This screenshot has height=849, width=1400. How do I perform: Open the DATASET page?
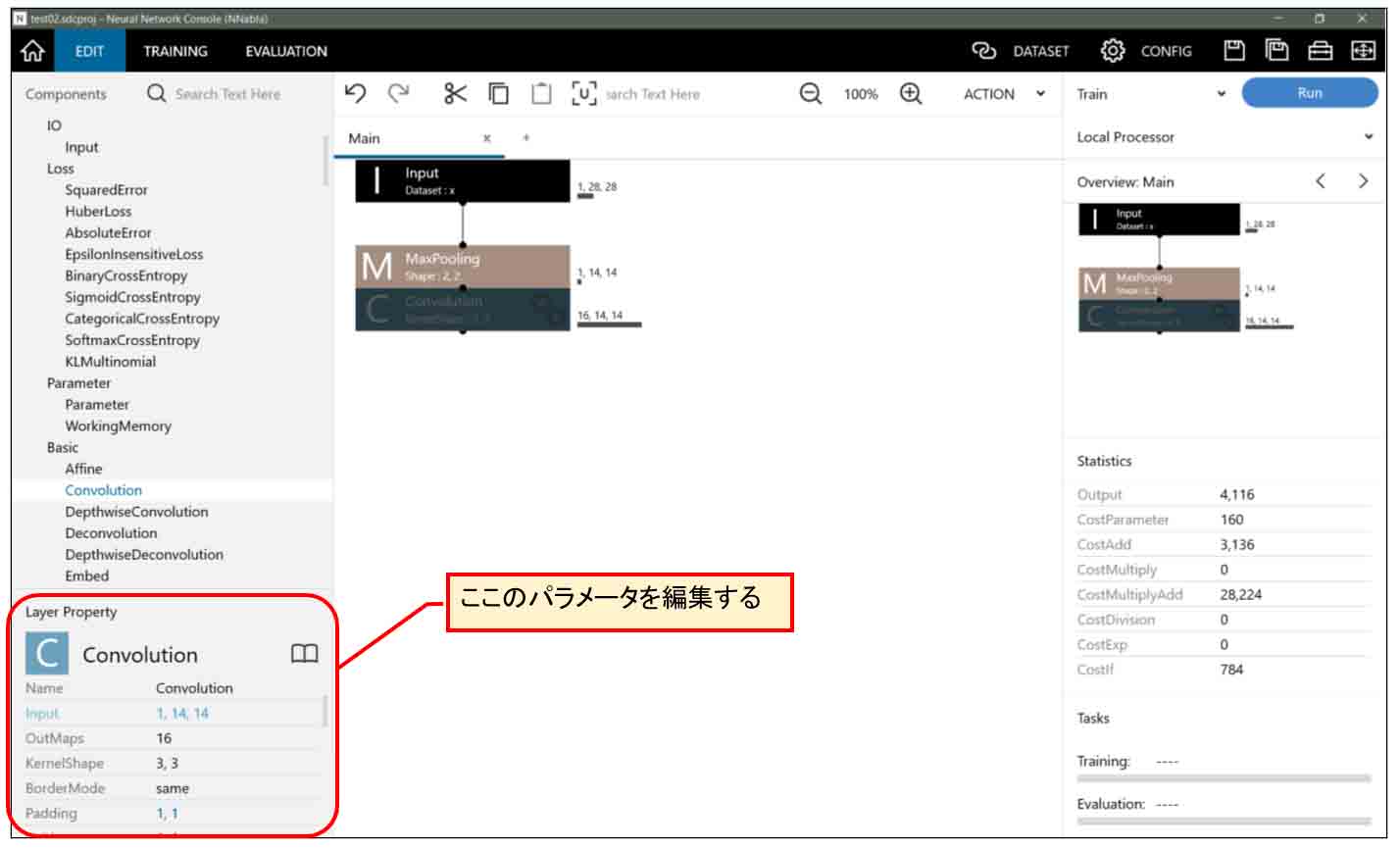pyautogui.click(x=1021, y=51)
